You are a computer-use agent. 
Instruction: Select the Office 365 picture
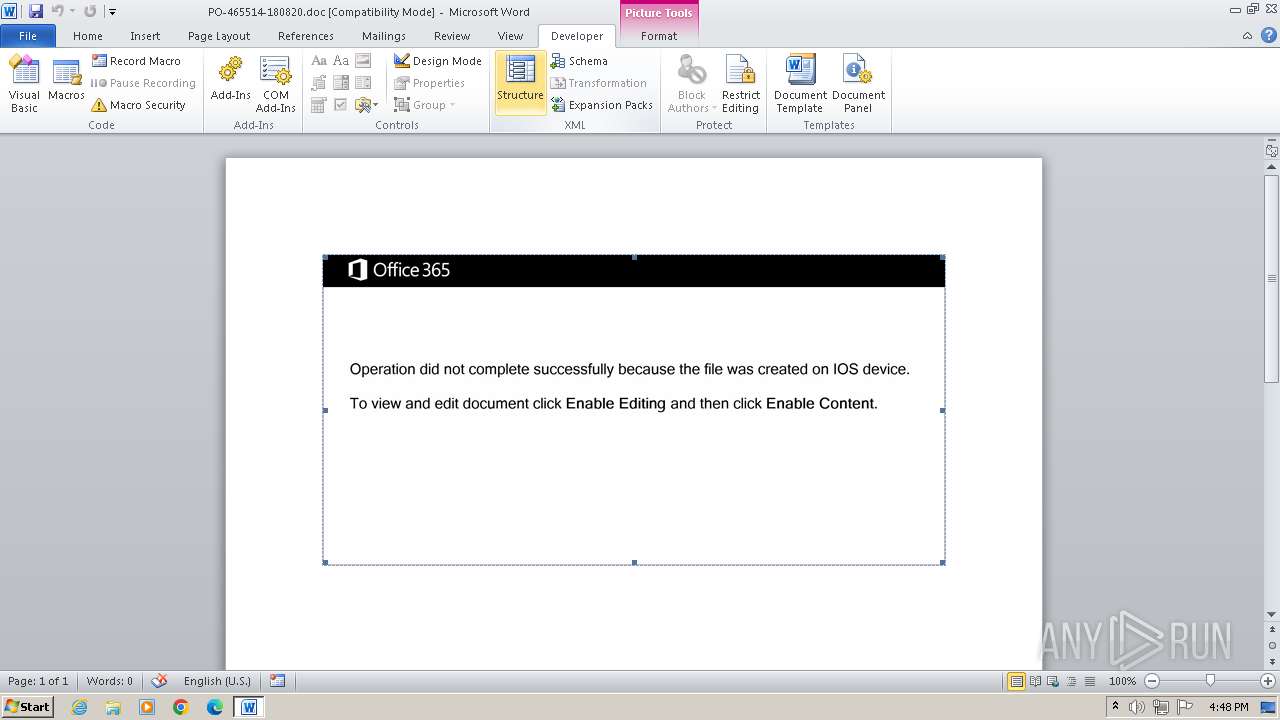(633, 410)
